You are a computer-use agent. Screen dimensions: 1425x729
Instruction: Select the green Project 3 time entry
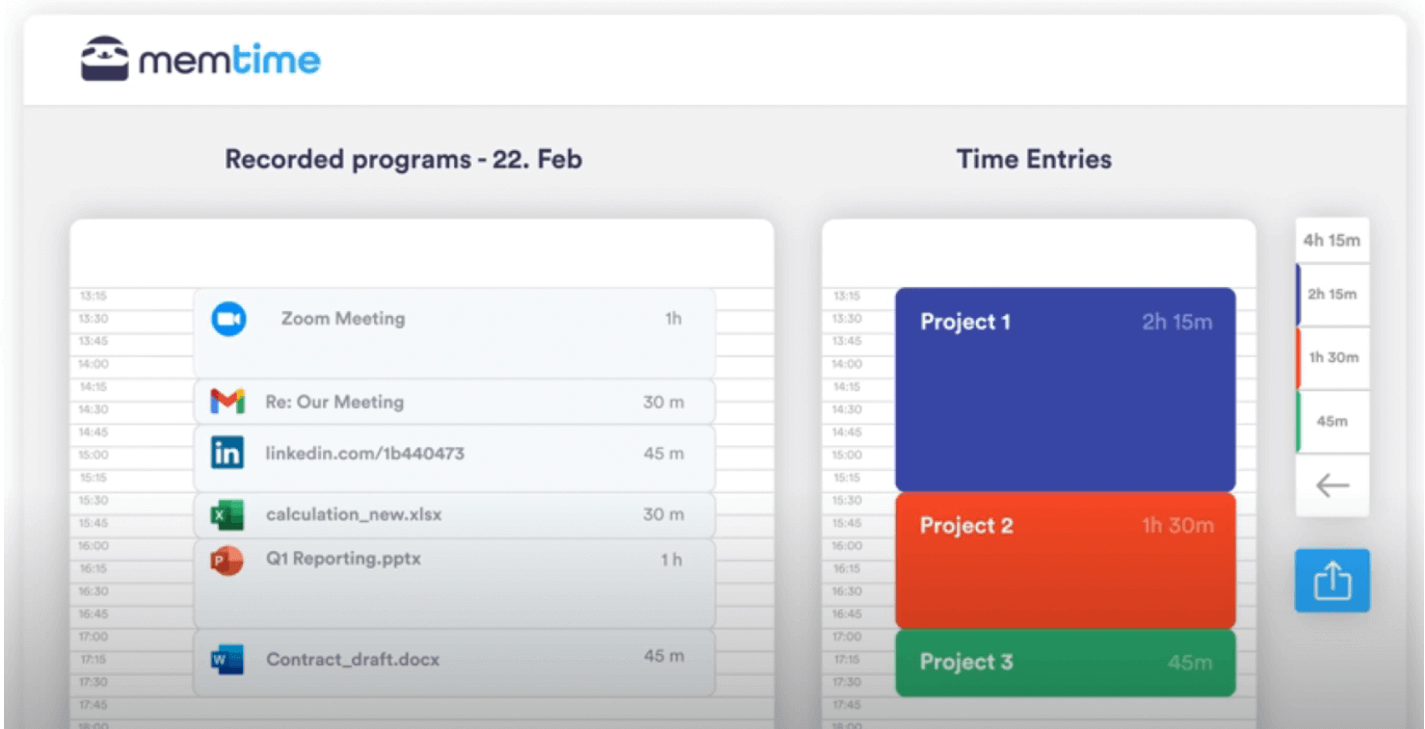pos(1065,662)
